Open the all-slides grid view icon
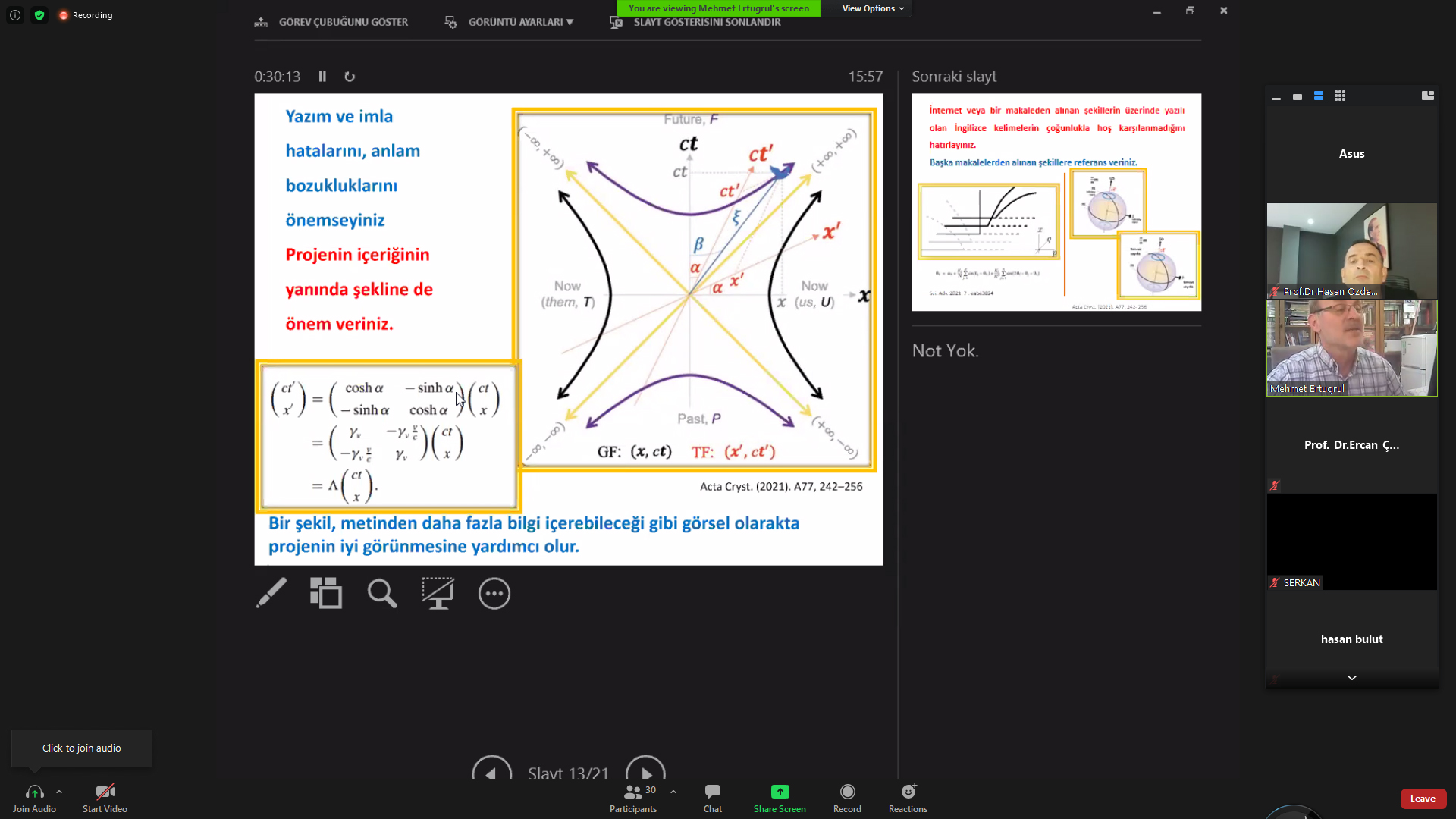1456x819 pixels. 326,593
